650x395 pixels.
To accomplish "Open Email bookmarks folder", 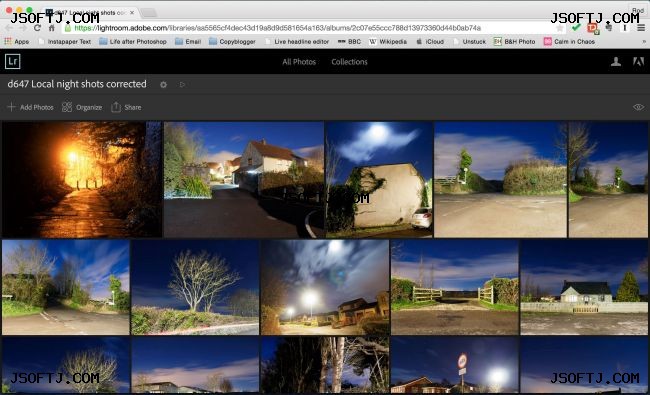I will (x=188, y=41).
